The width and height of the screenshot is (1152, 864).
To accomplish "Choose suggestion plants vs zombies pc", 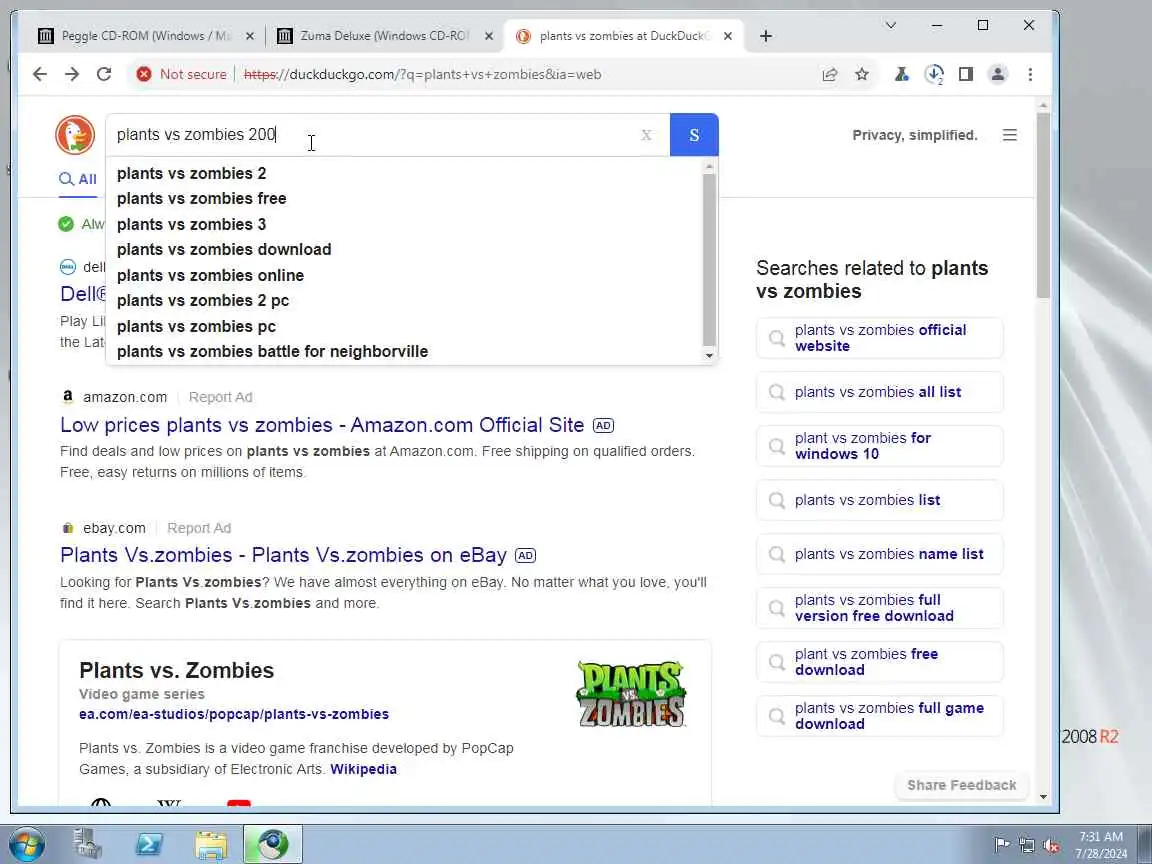I will click(406, 326).
